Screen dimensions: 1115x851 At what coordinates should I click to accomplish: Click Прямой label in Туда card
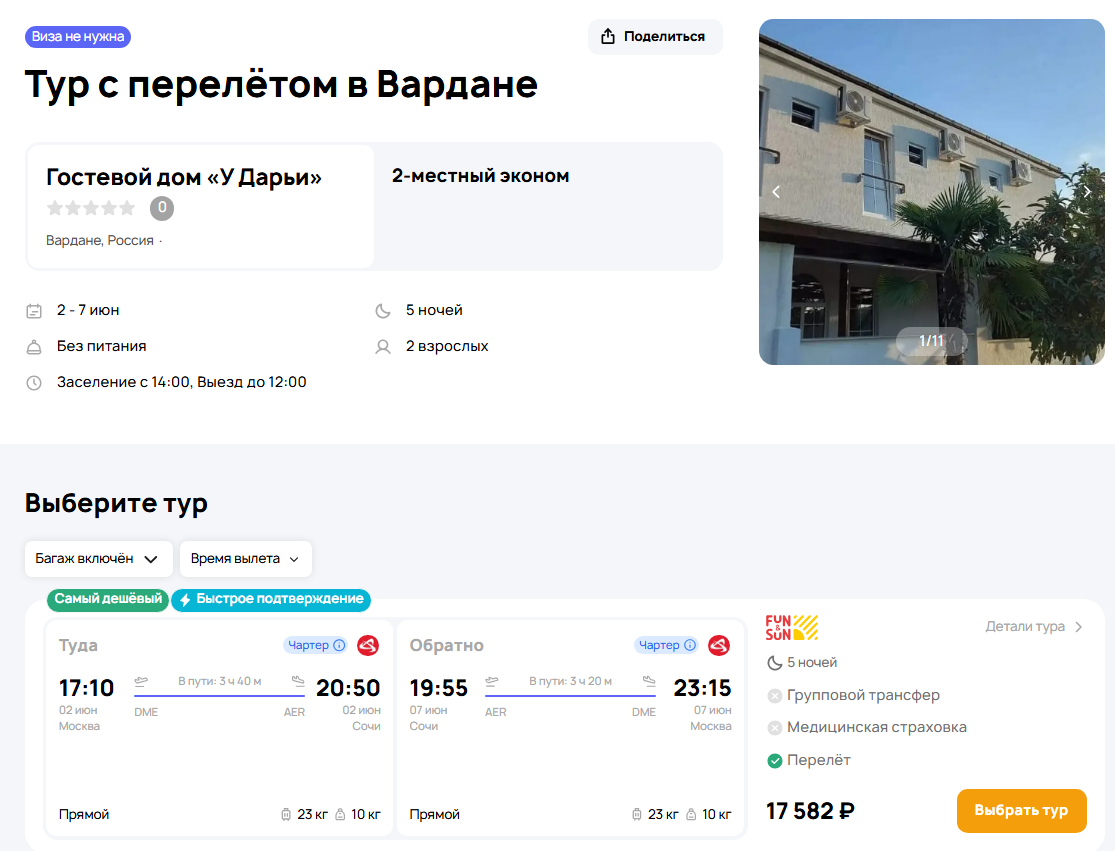84,814
